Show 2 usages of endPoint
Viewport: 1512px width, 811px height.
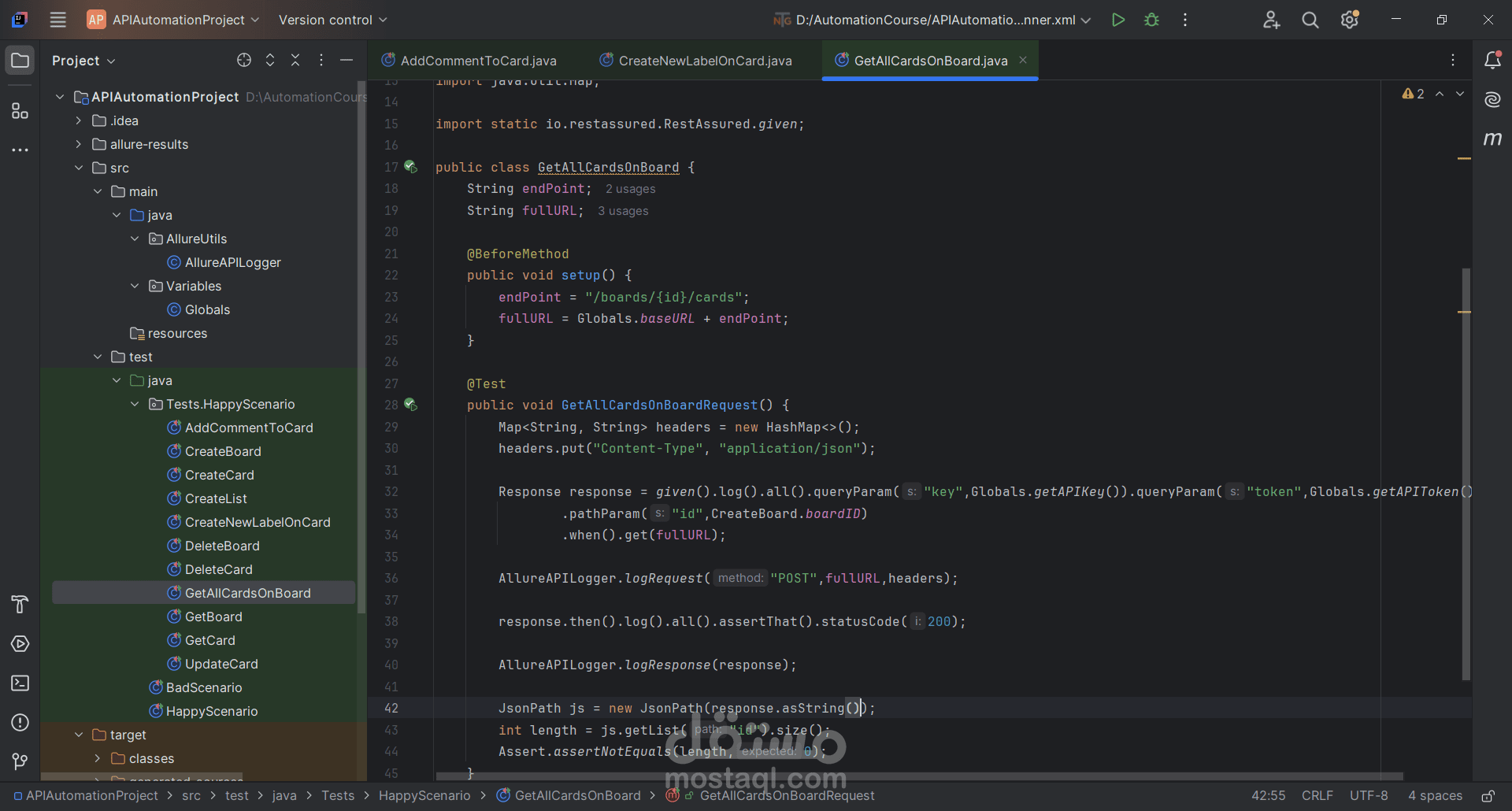tap(630, 189)
